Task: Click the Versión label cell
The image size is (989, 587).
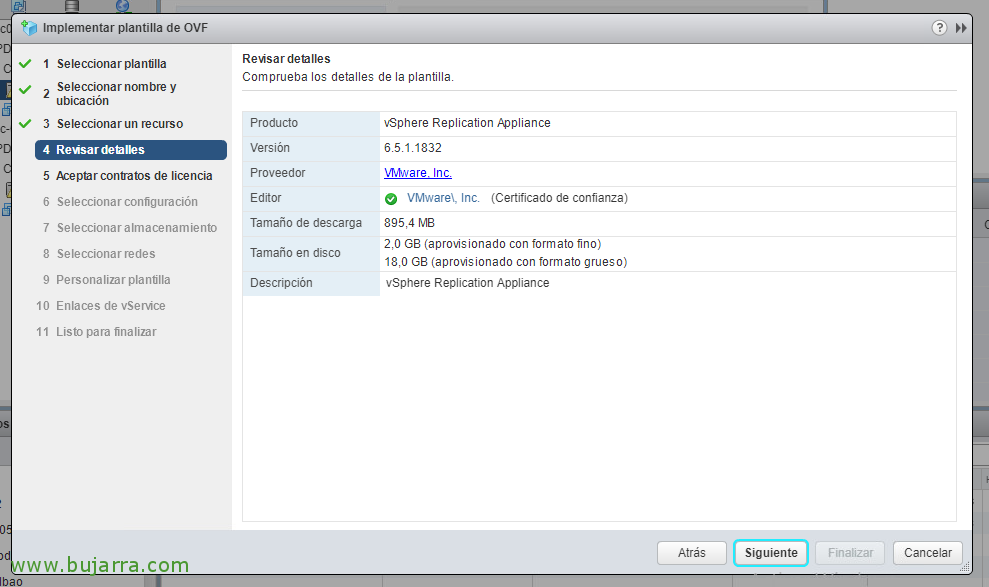Action: (x=311, y=149)
